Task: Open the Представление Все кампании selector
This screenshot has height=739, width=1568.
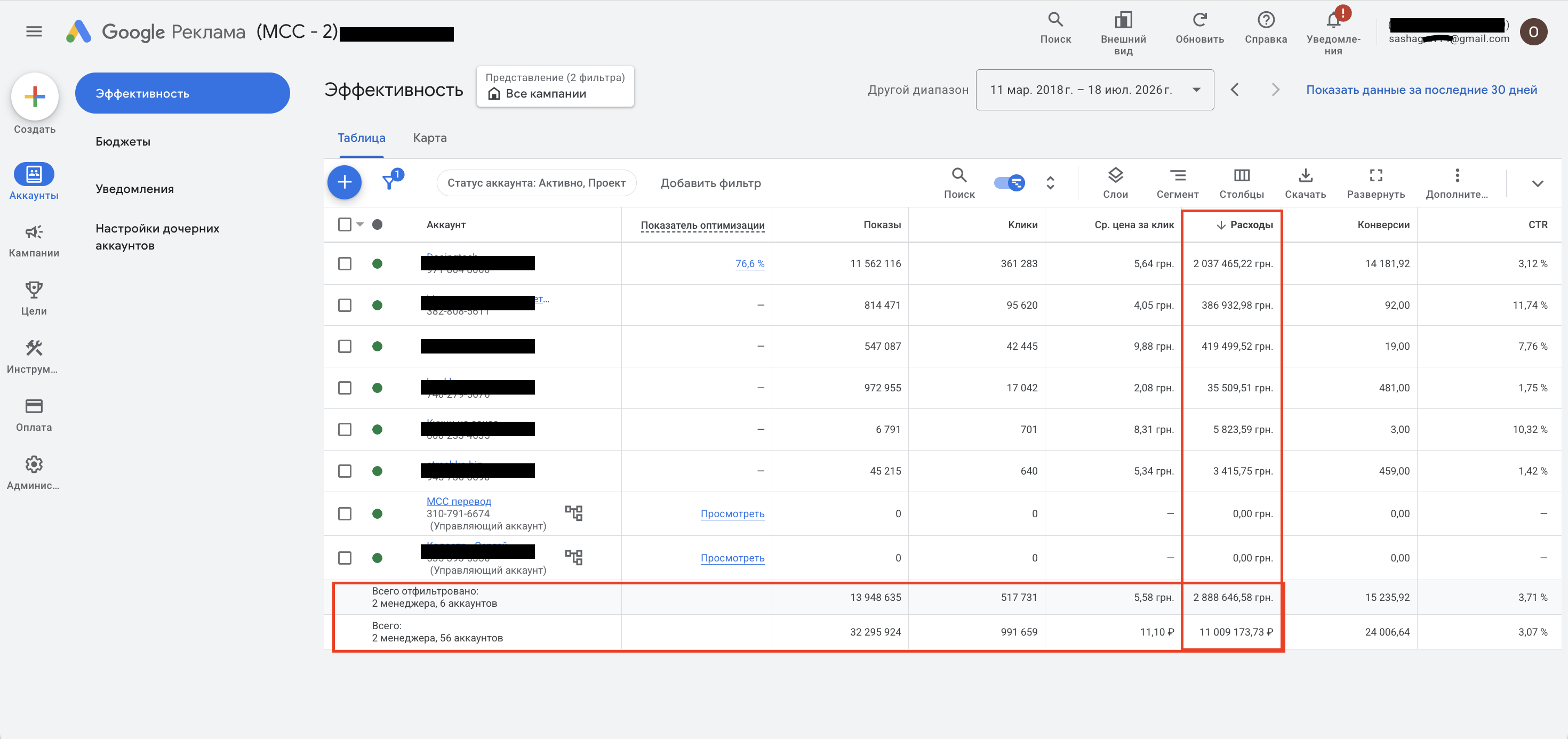Action: point(555,86)
